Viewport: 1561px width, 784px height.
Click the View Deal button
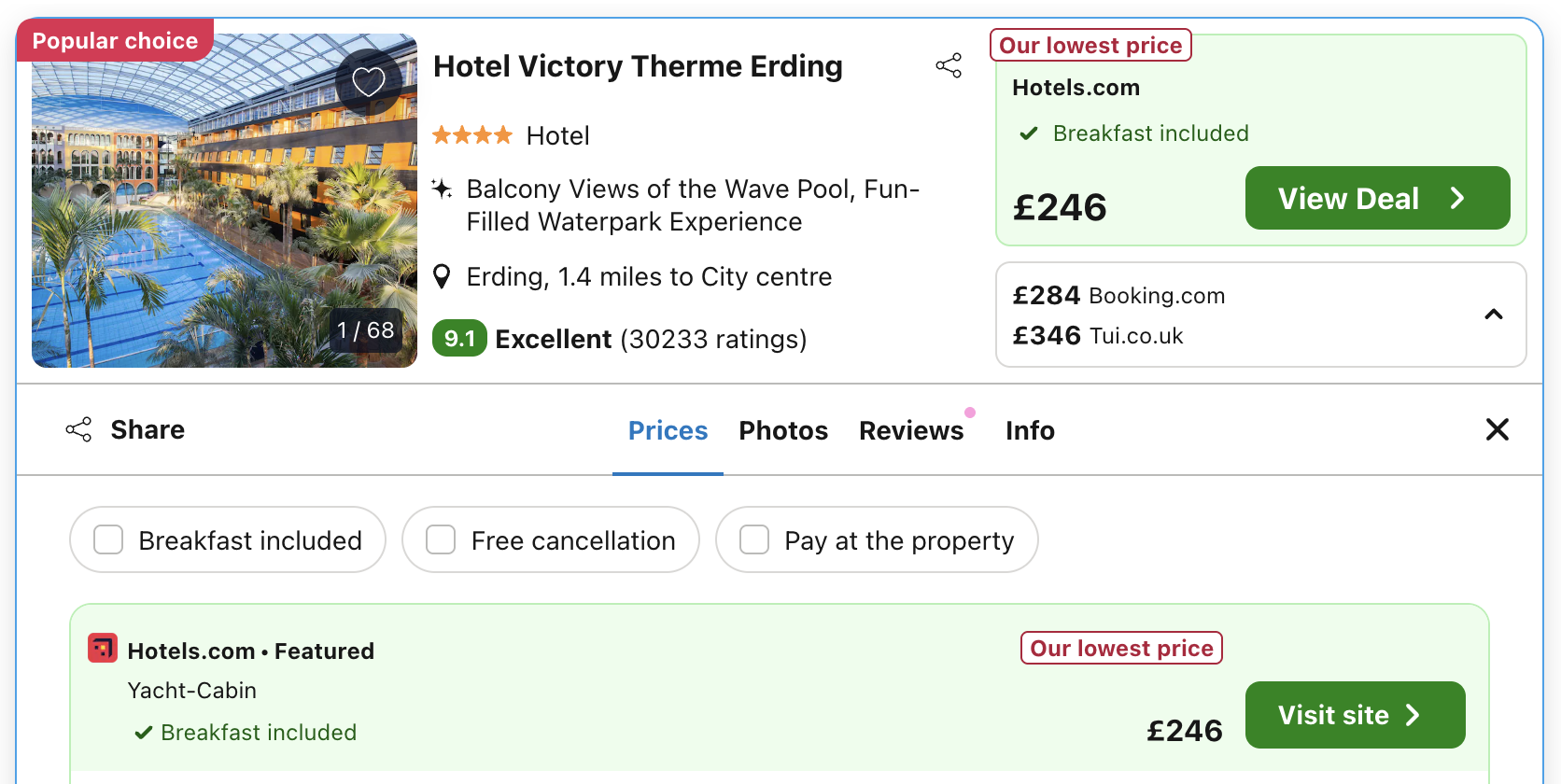tap(1376, 198)
